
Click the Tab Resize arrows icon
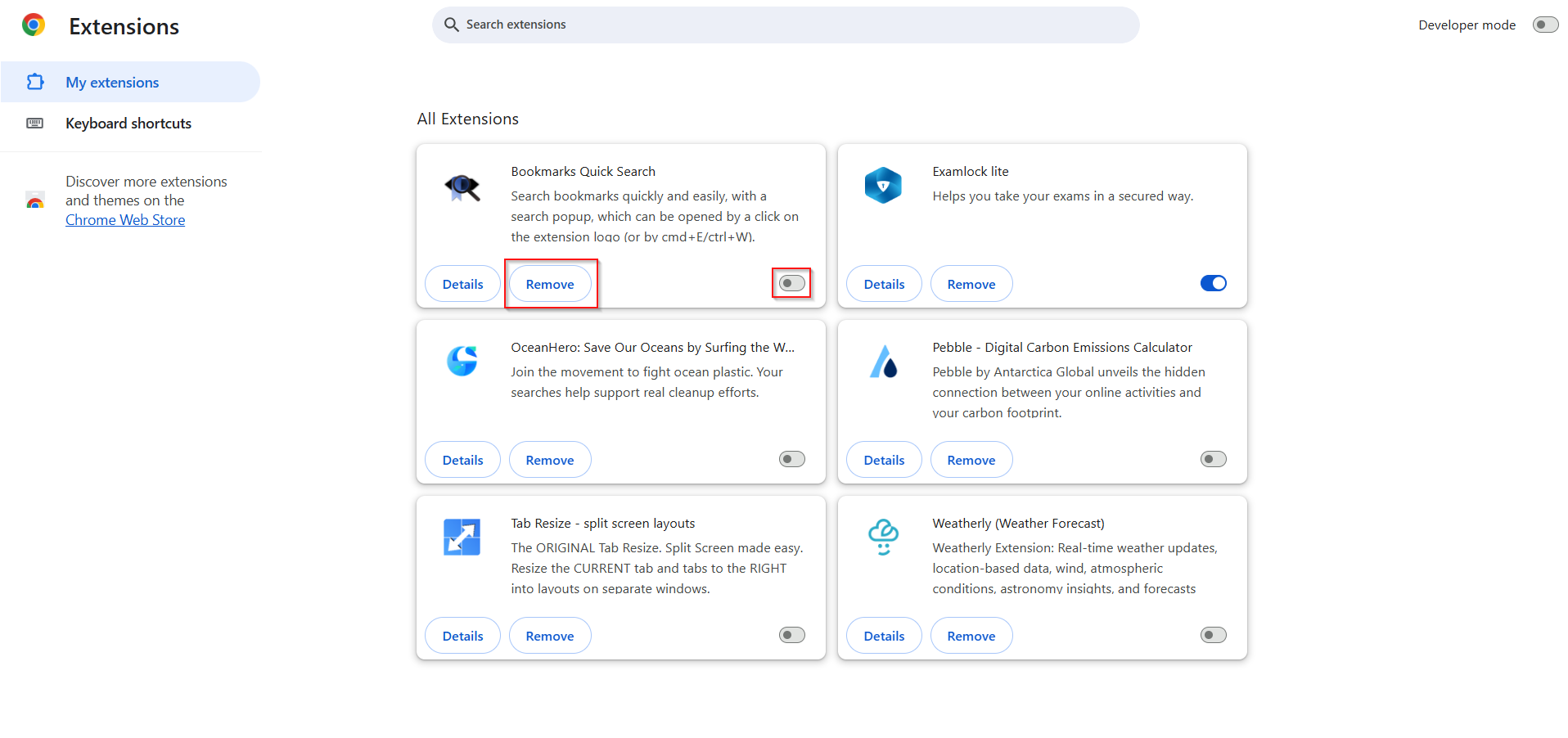(462, 537)
